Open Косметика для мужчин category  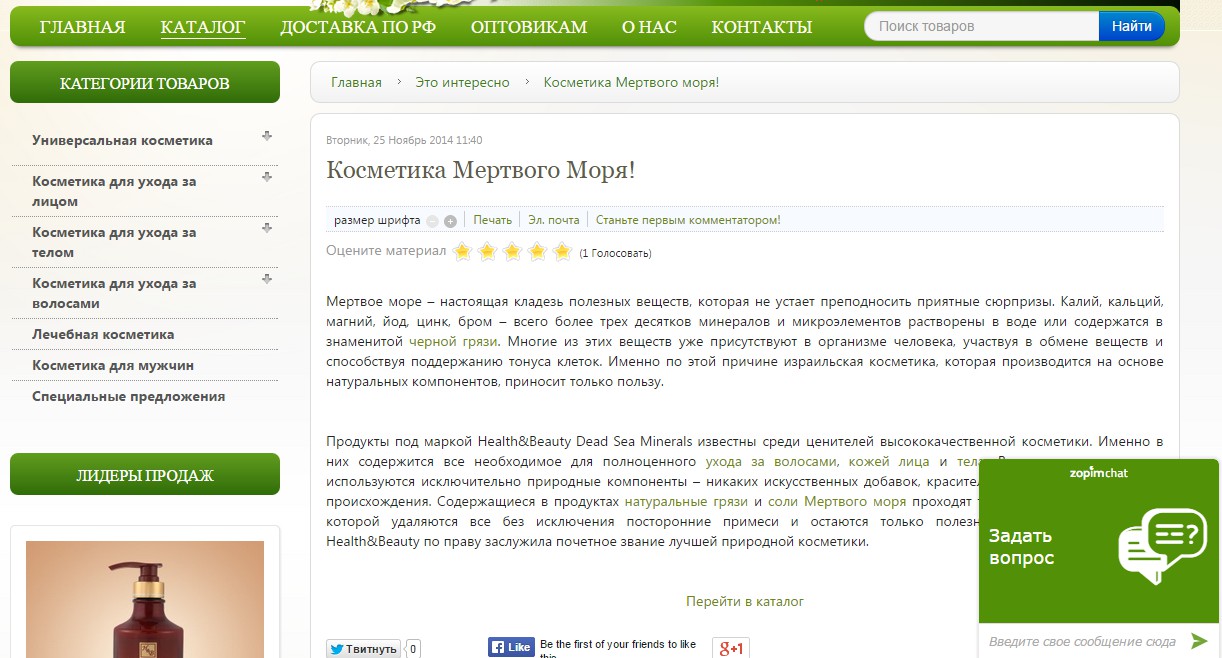113,365
